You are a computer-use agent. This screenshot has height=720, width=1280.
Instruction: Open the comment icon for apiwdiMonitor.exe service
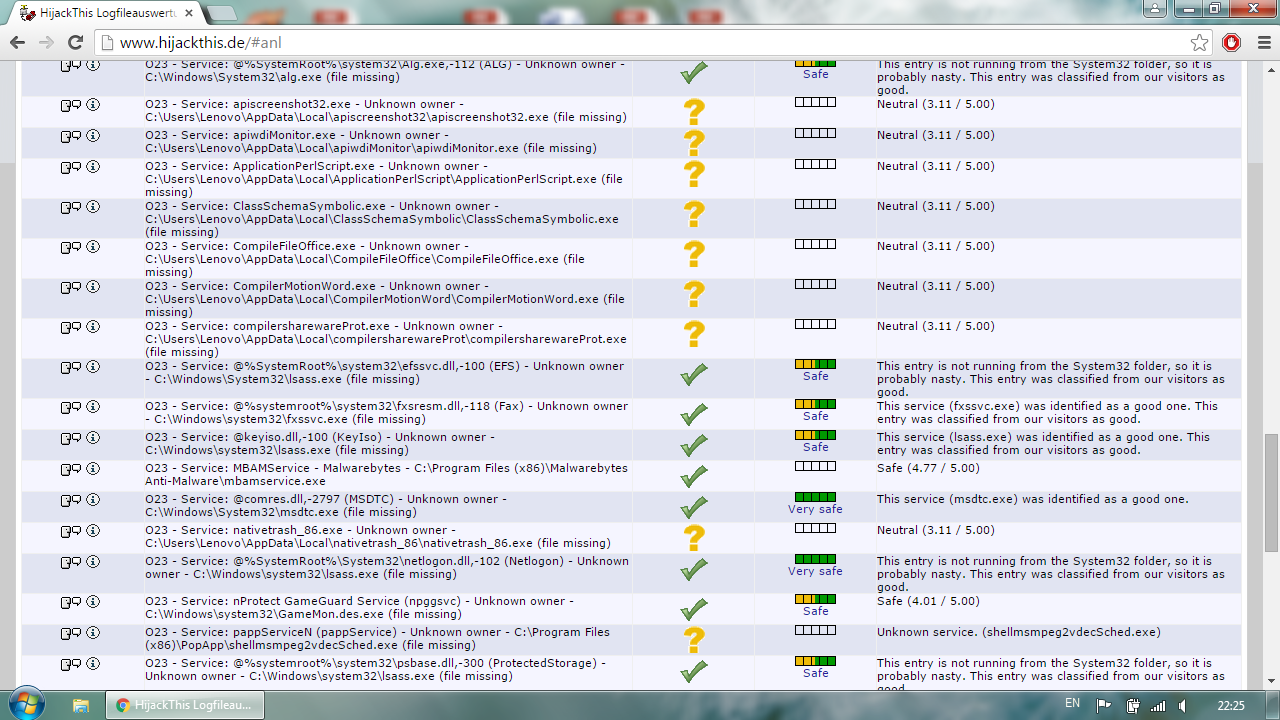tap(71, 136)
